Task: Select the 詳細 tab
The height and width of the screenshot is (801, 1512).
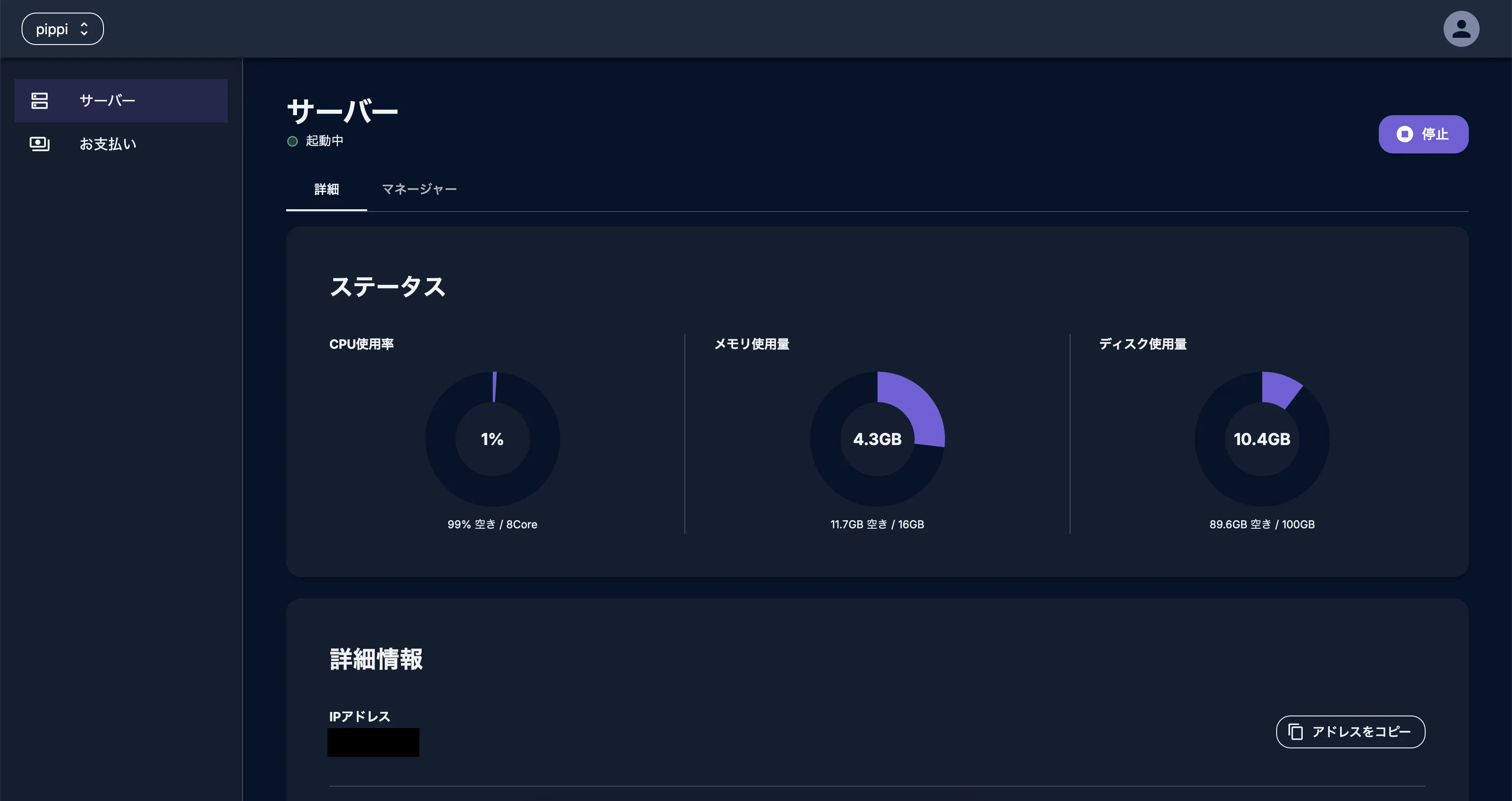Action: 326,189
